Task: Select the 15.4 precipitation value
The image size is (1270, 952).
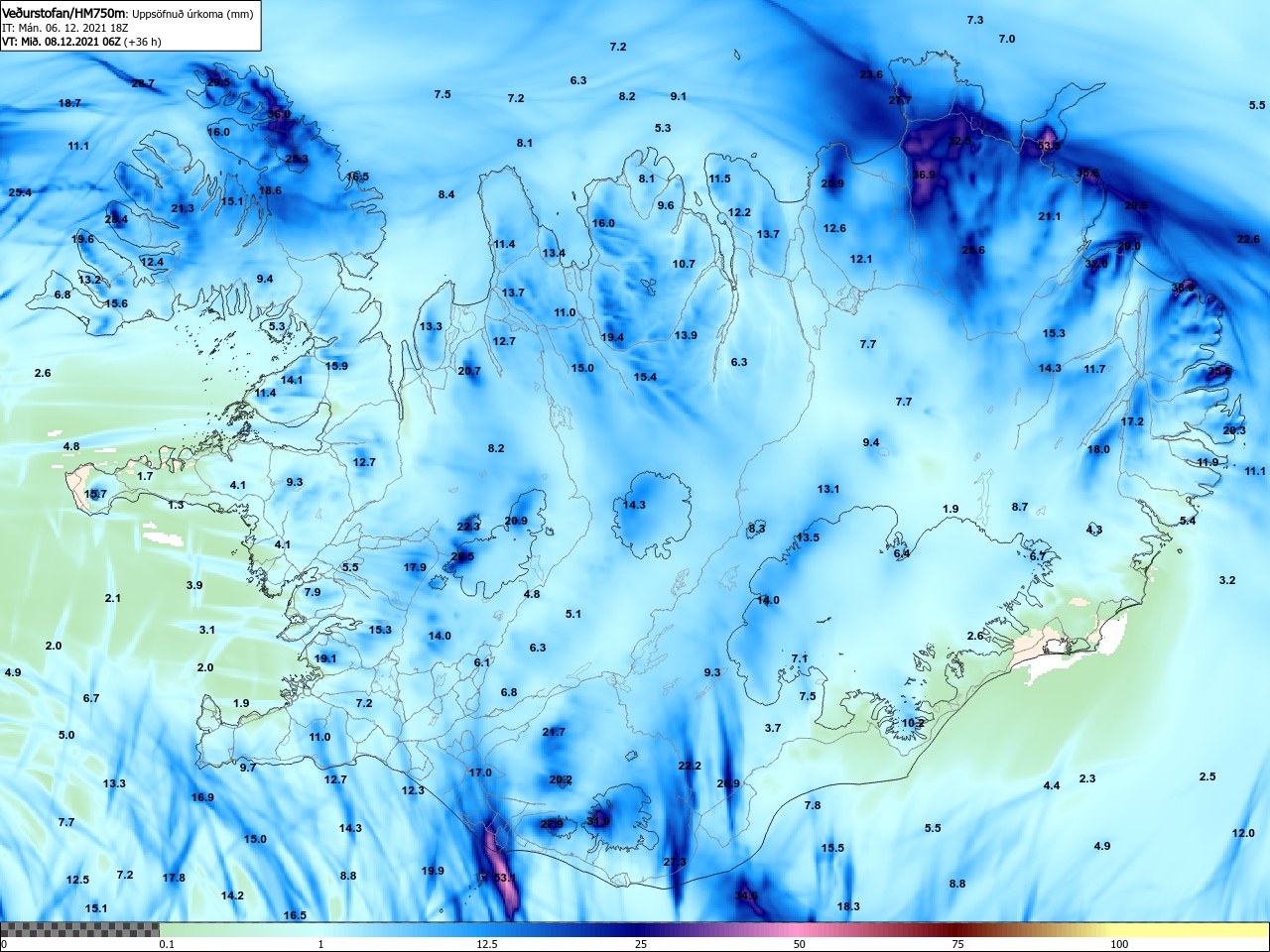Action: [645, 377]
